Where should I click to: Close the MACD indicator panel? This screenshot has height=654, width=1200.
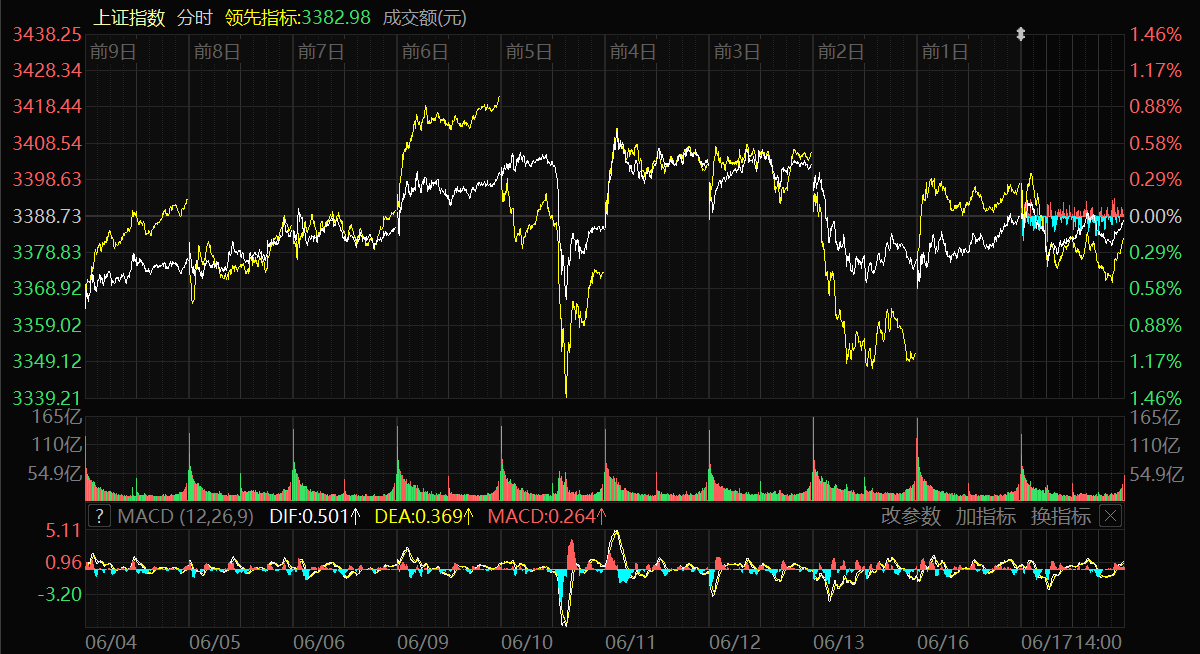[1110, 516]
